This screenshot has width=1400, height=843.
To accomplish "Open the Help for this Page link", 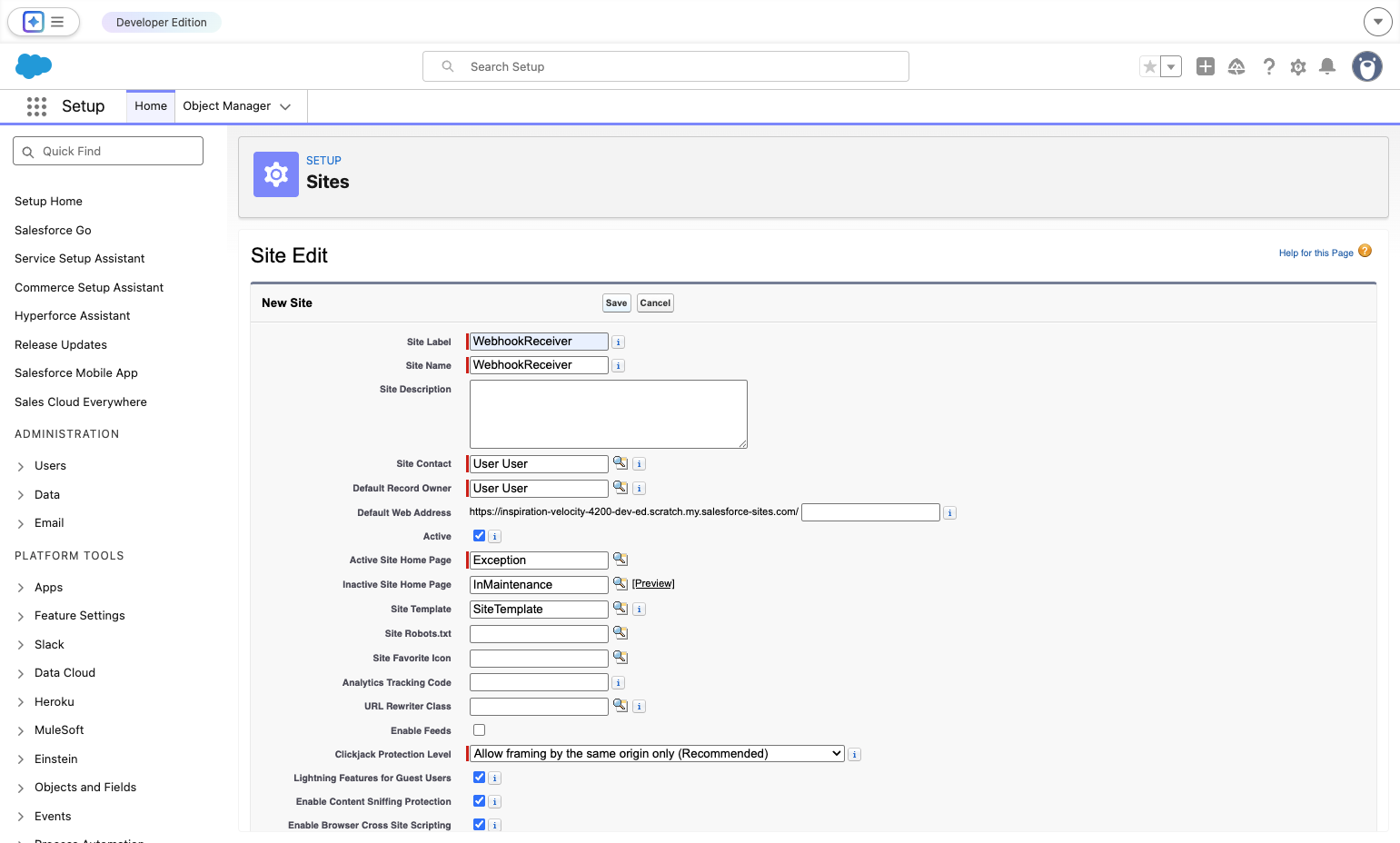I will [1316, 253].
